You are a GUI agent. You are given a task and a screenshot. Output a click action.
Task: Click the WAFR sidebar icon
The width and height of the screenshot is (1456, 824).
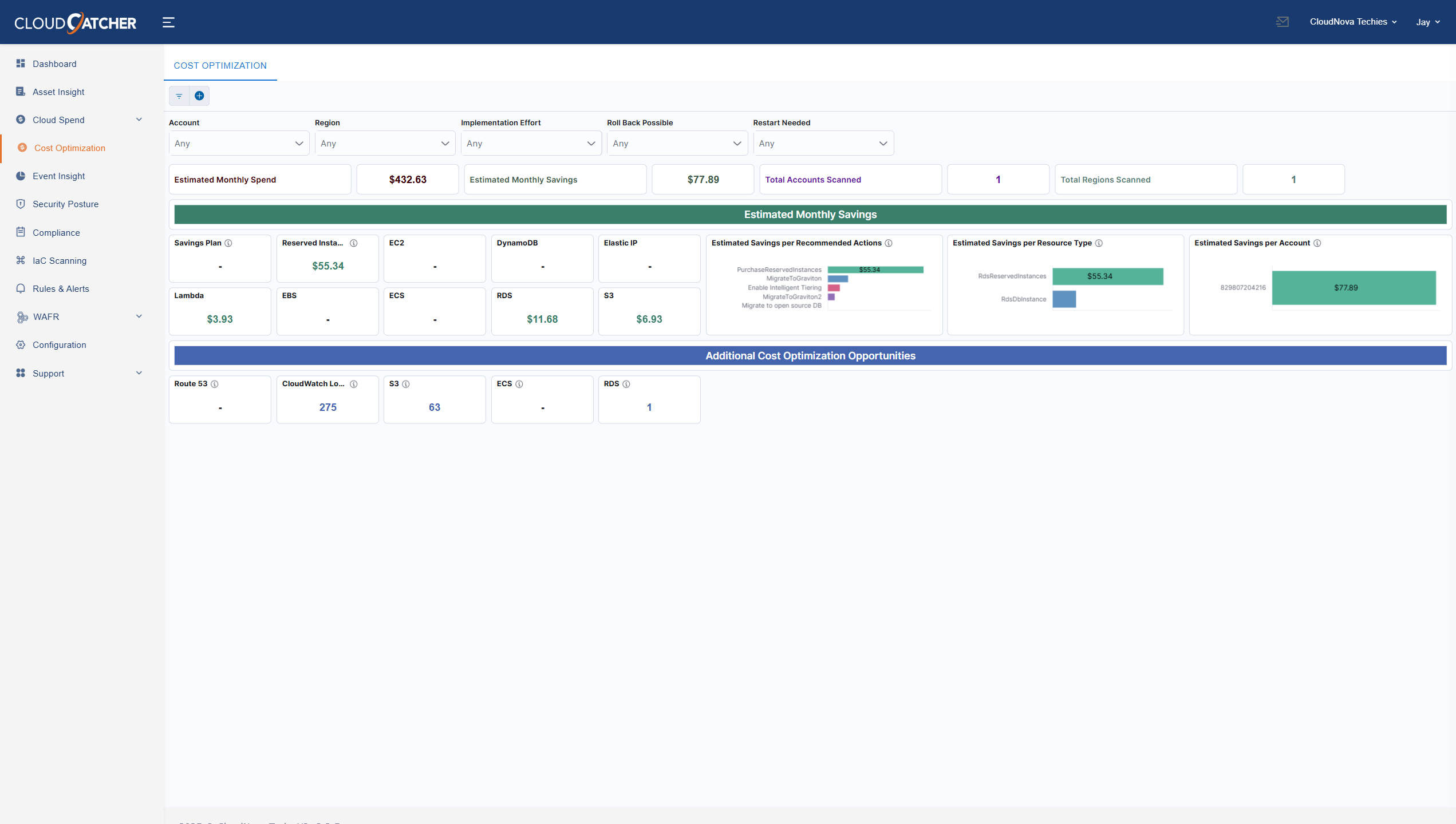click(22, 316)
